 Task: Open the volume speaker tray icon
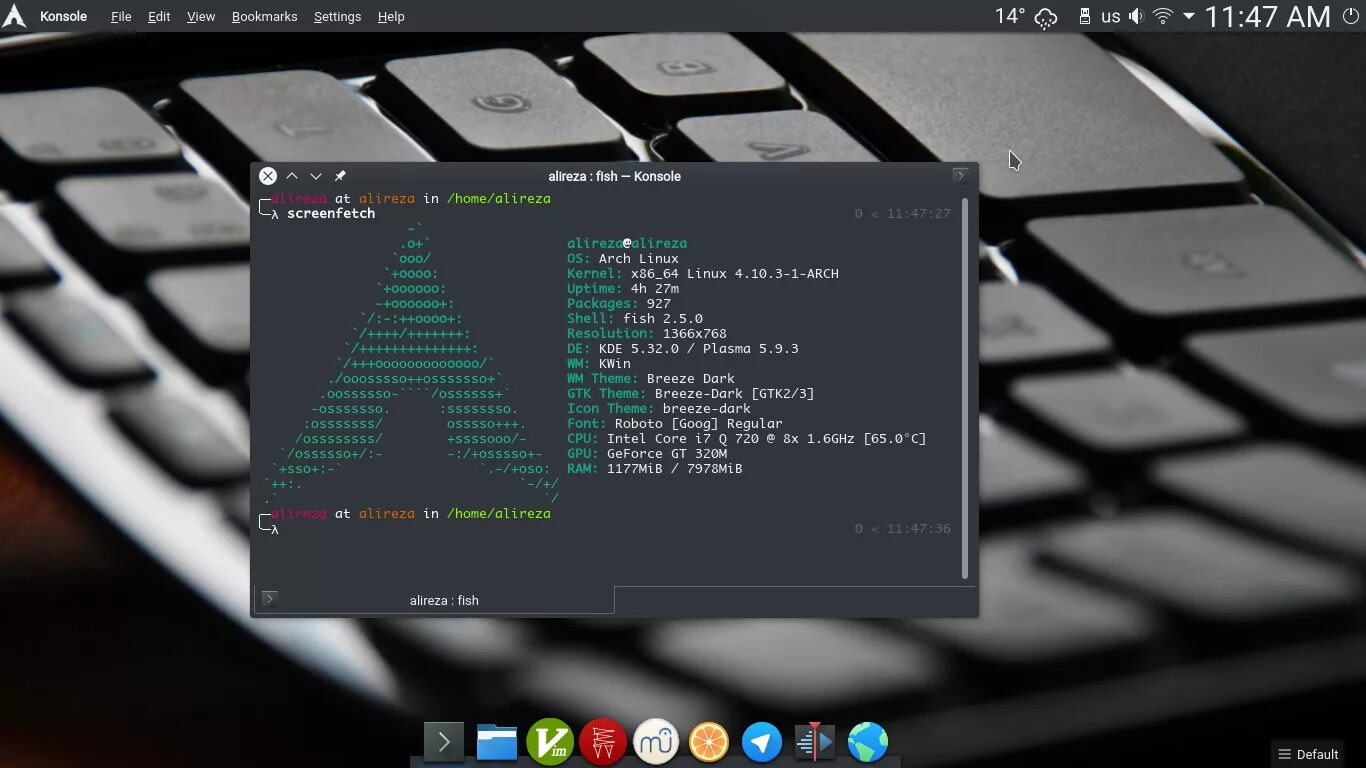1136,16
